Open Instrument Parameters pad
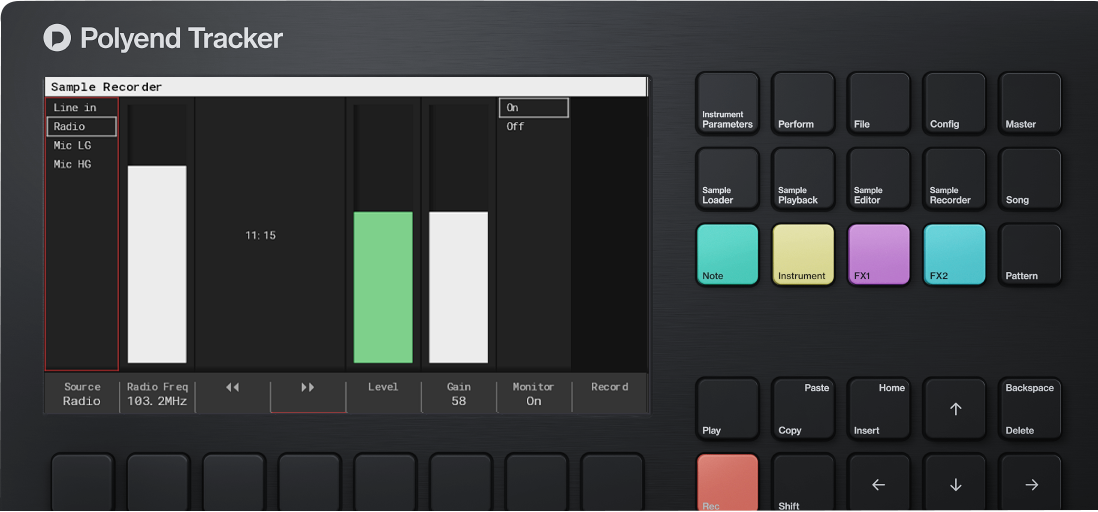This screenshot has width=1098, height=512. click(728, 103)
